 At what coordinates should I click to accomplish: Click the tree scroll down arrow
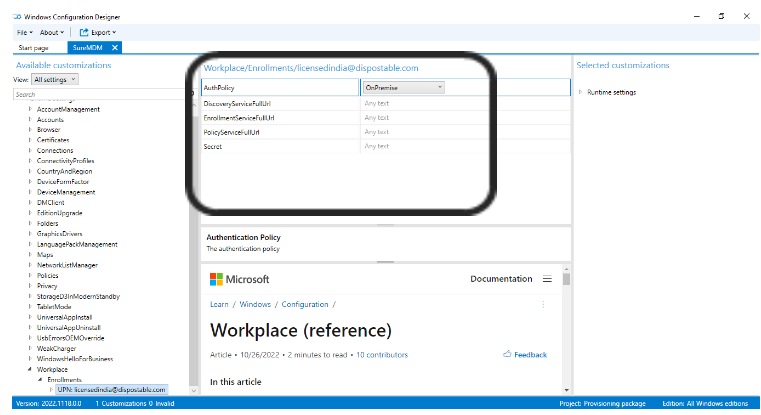[x=194, y=390]
